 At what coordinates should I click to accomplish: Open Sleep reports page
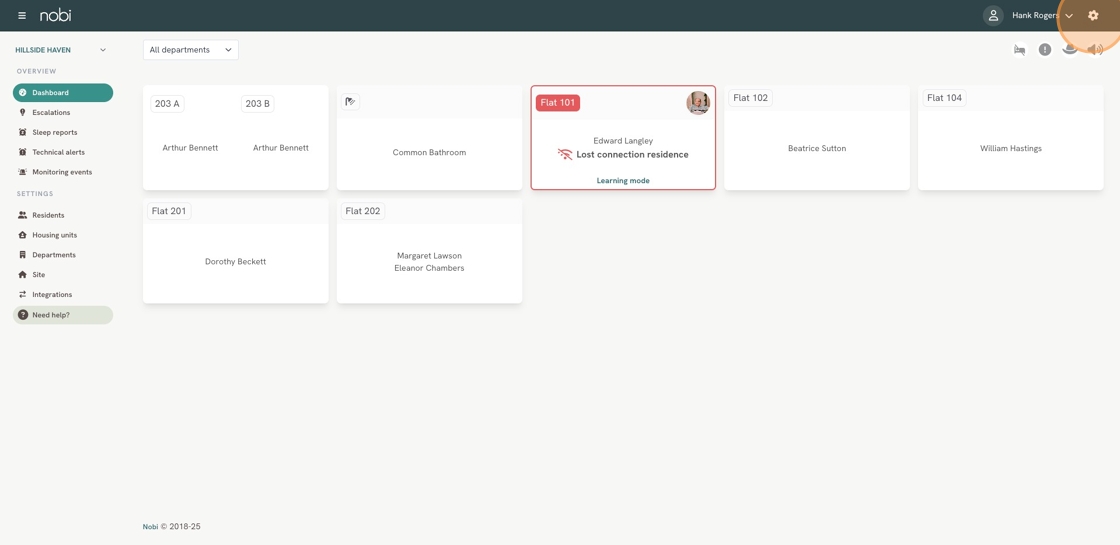pos(54,132)
